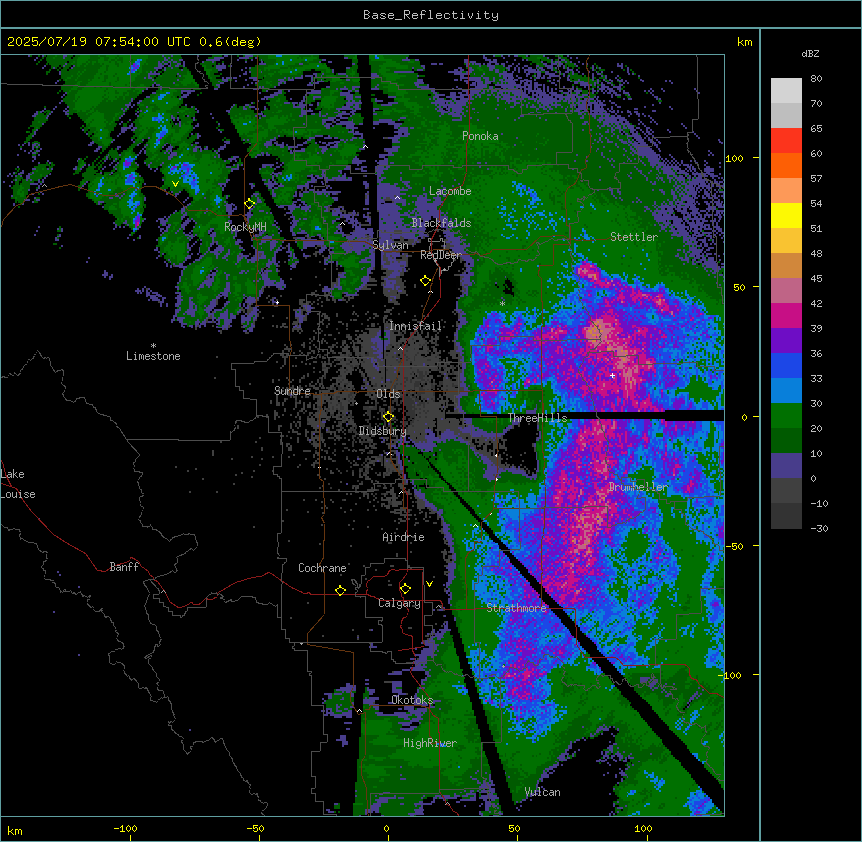Pick the green 20-30 dBZ legend swatch
This screenshot has height=842, width=862.
[x=786, y=416]
